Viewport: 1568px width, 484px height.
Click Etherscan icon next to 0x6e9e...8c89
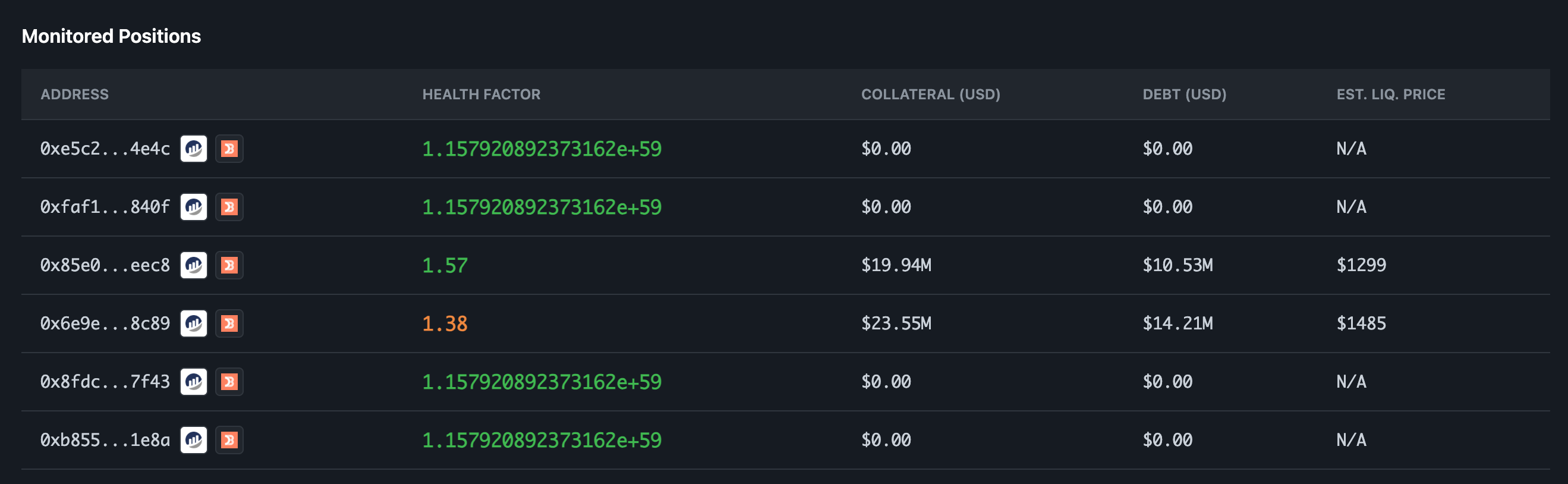(x=194, y=323)
